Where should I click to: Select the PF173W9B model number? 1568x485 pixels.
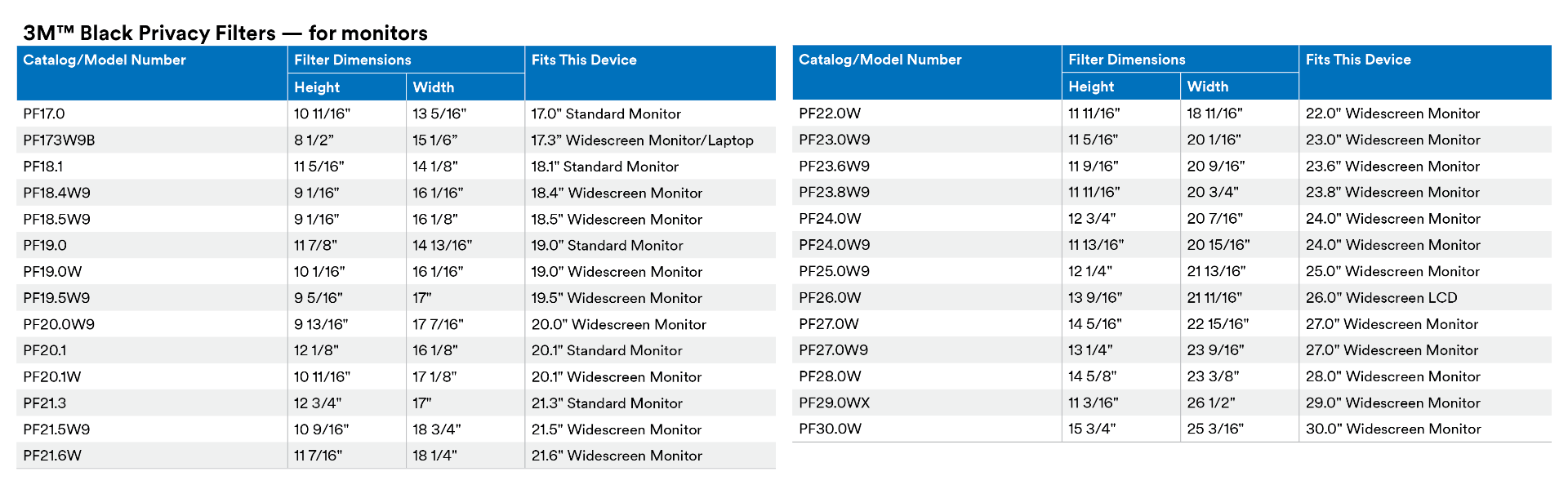click(x=59, y=140)
